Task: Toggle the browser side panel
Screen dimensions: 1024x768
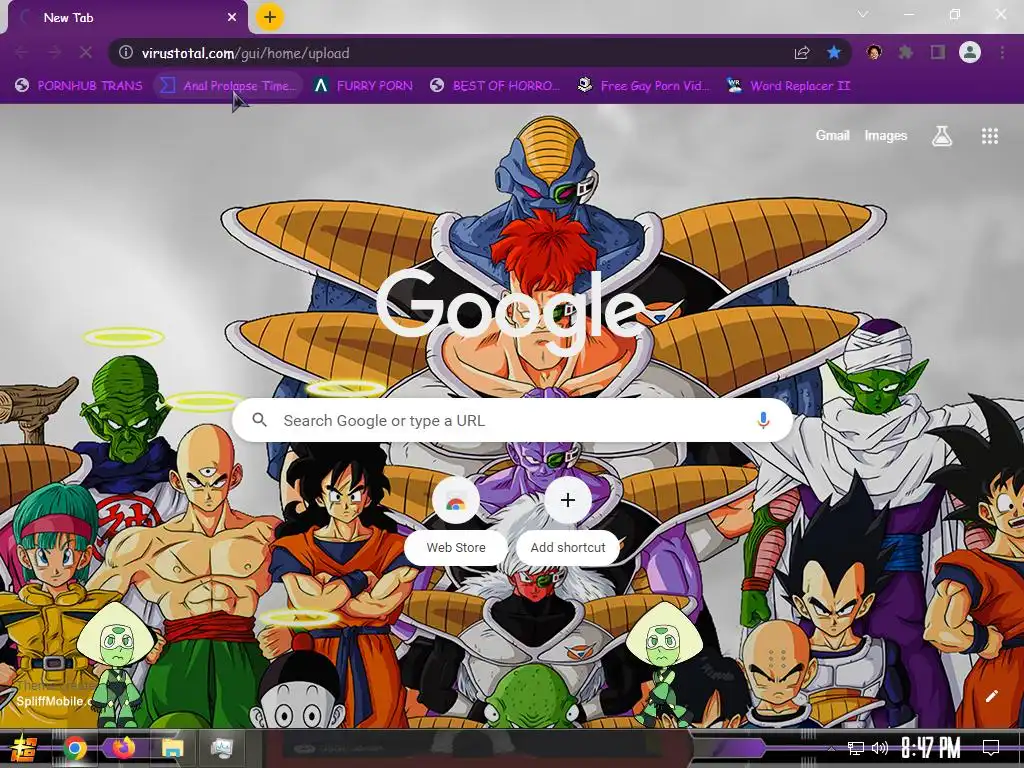Action: coord(938,52)
